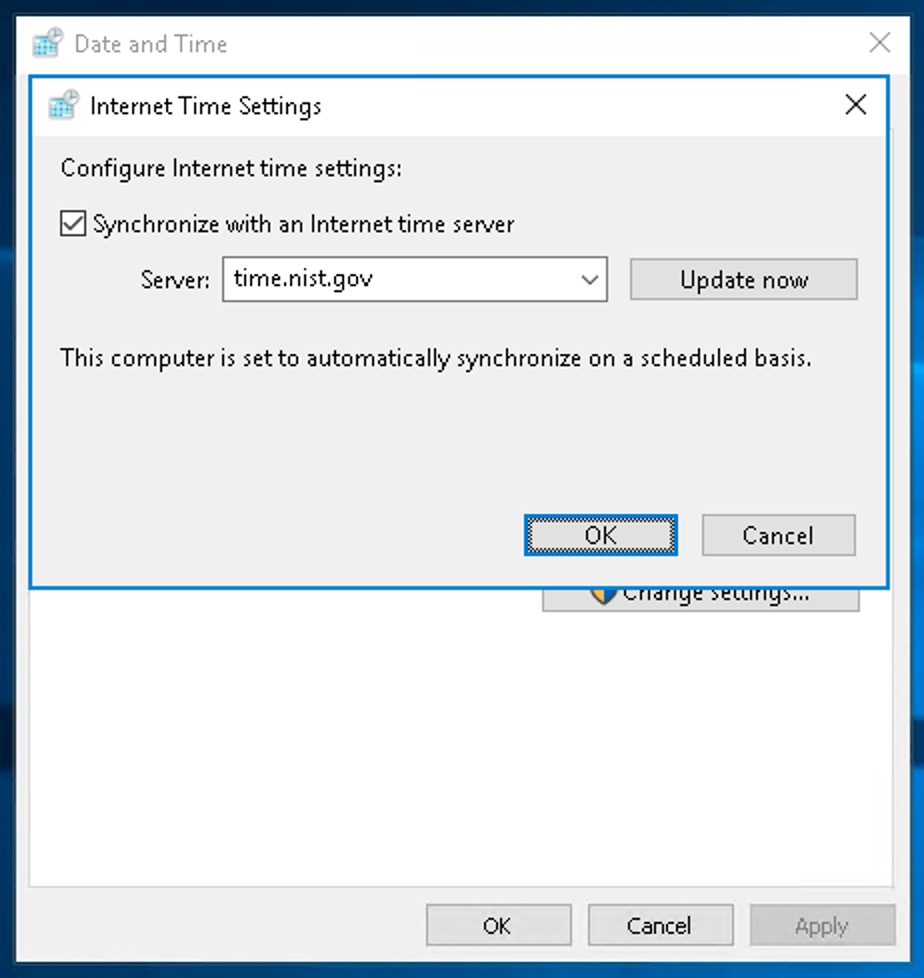Click the Internet Time Settings title bar text
This screenshot has width=924, height=978.
click(206, 107)
